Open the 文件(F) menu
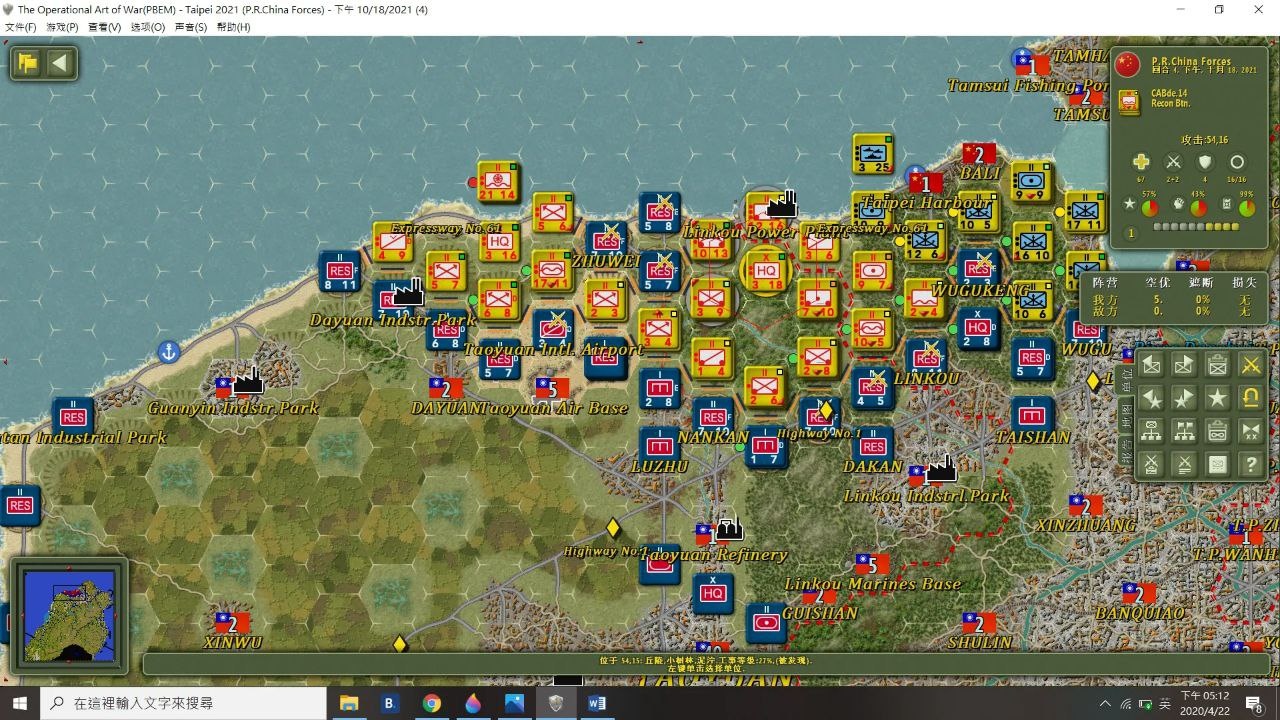The image size is (1280, 720). click(x=20, y=27)
